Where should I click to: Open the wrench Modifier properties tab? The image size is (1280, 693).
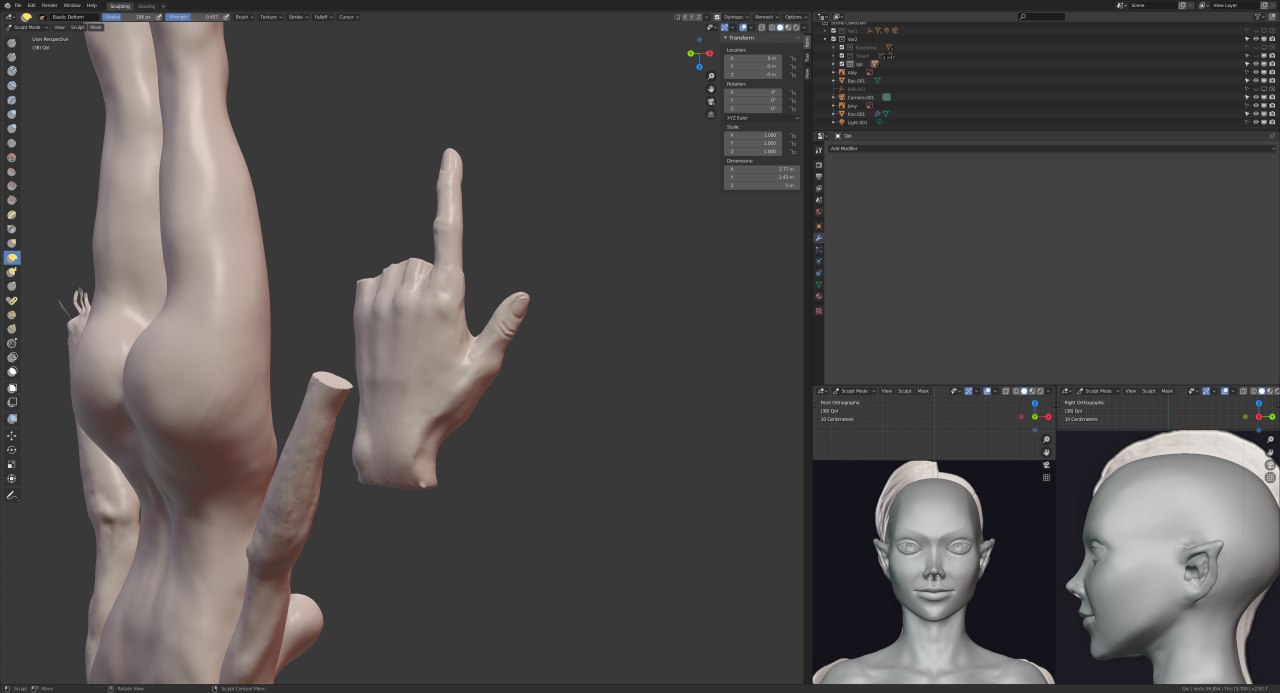(x=819, y=238)
